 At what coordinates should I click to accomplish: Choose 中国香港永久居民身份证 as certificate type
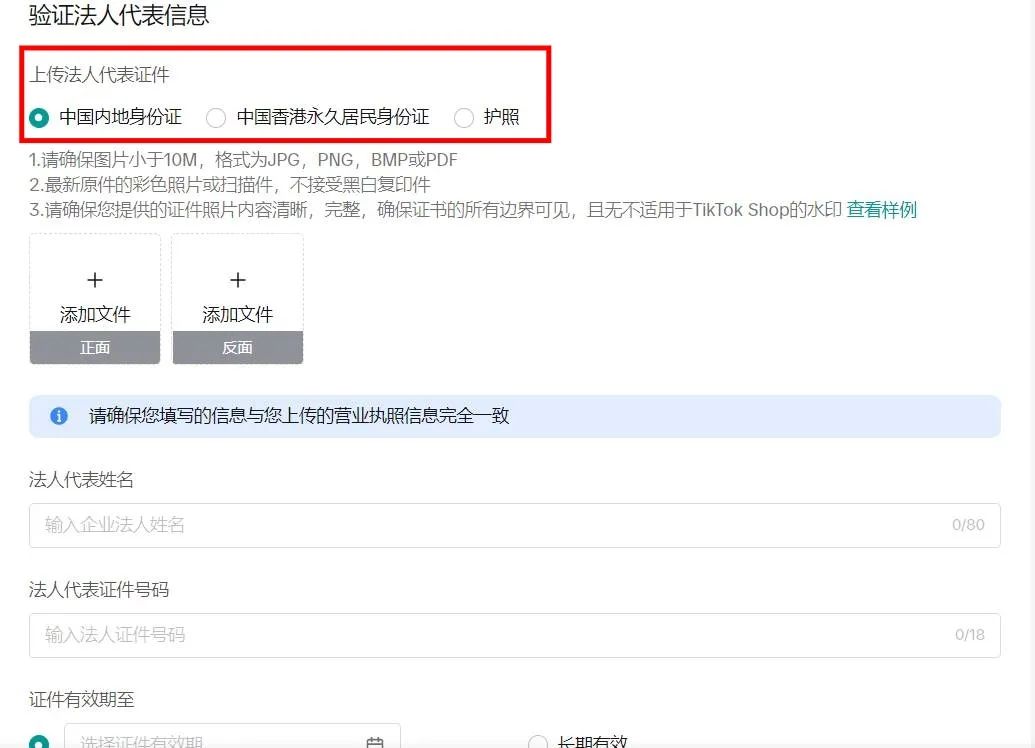tap(216, 117)
